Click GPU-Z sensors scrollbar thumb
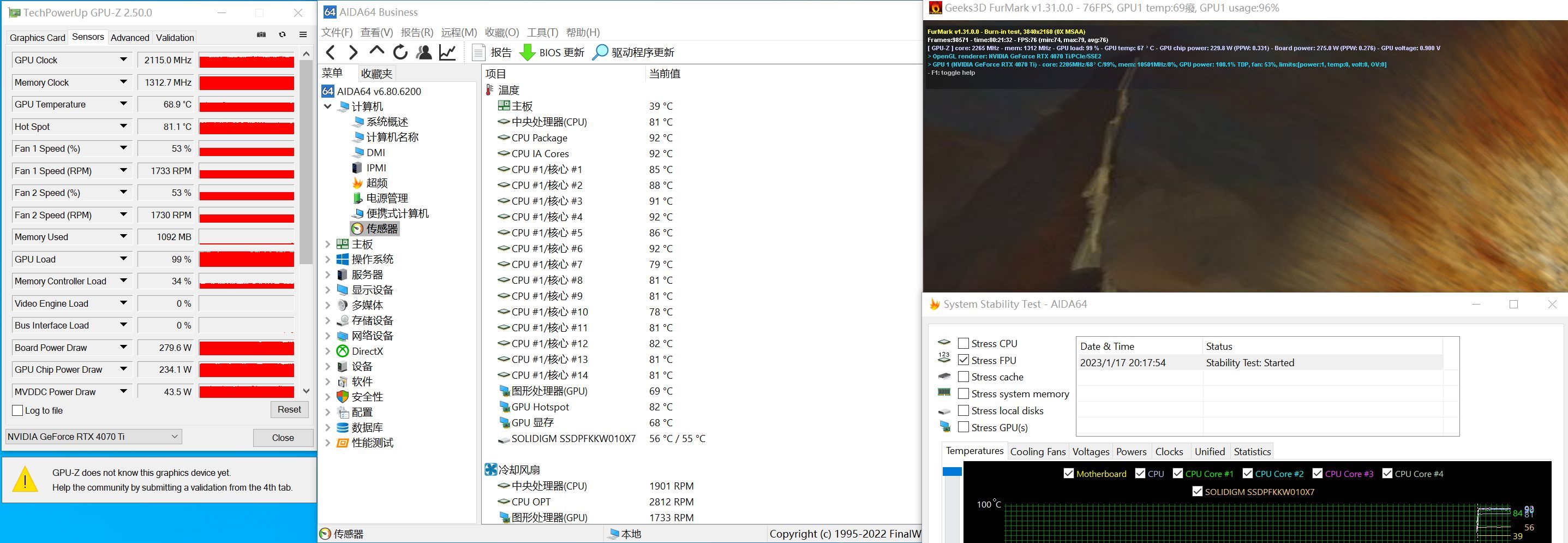Screen dimensions: 1568x543 click(x=306, y=162)
